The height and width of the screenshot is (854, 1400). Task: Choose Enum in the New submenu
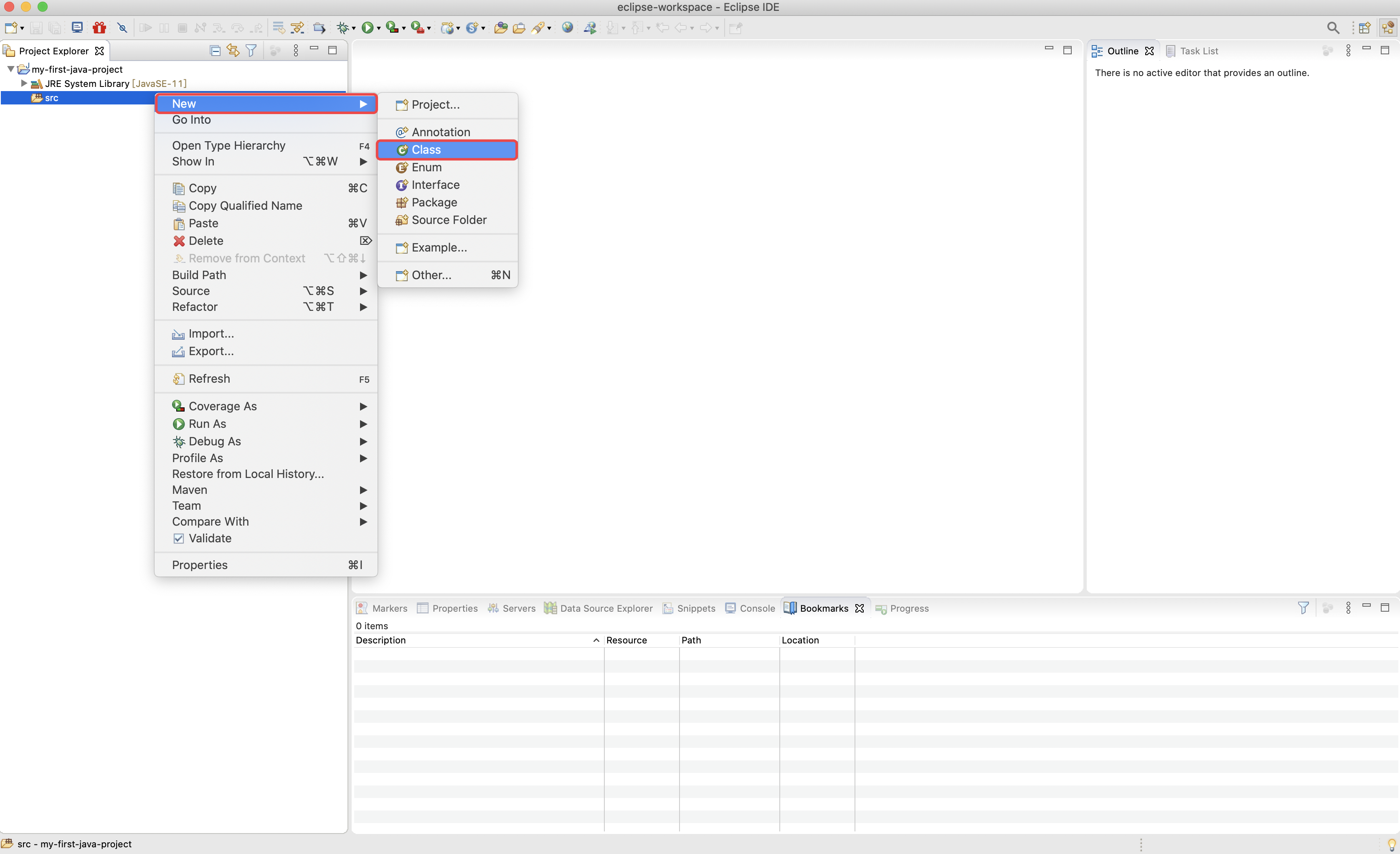(x=447, y=167)
